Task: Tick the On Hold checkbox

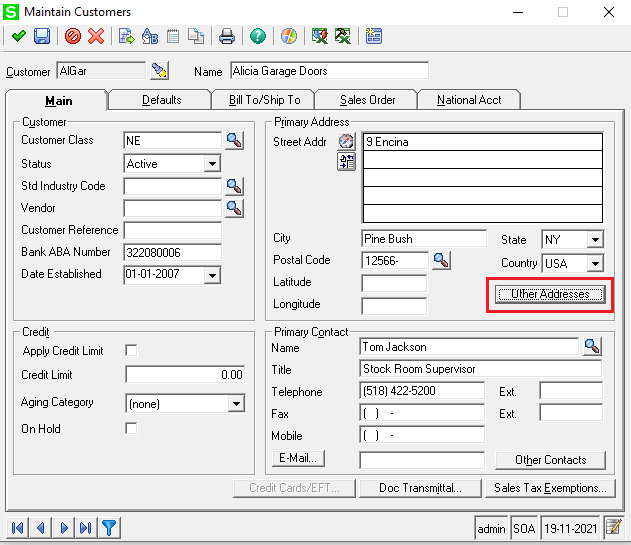Action: [x=131, y=428]
